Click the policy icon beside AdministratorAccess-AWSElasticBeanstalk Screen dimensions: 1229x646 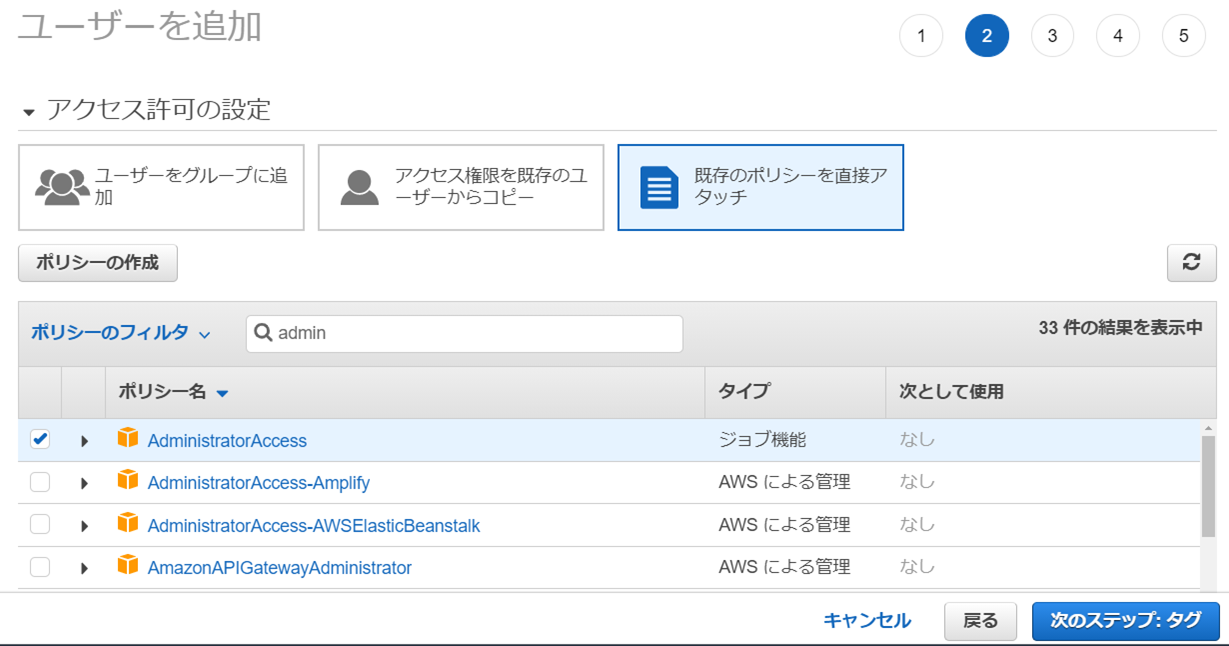coord(128,524)
